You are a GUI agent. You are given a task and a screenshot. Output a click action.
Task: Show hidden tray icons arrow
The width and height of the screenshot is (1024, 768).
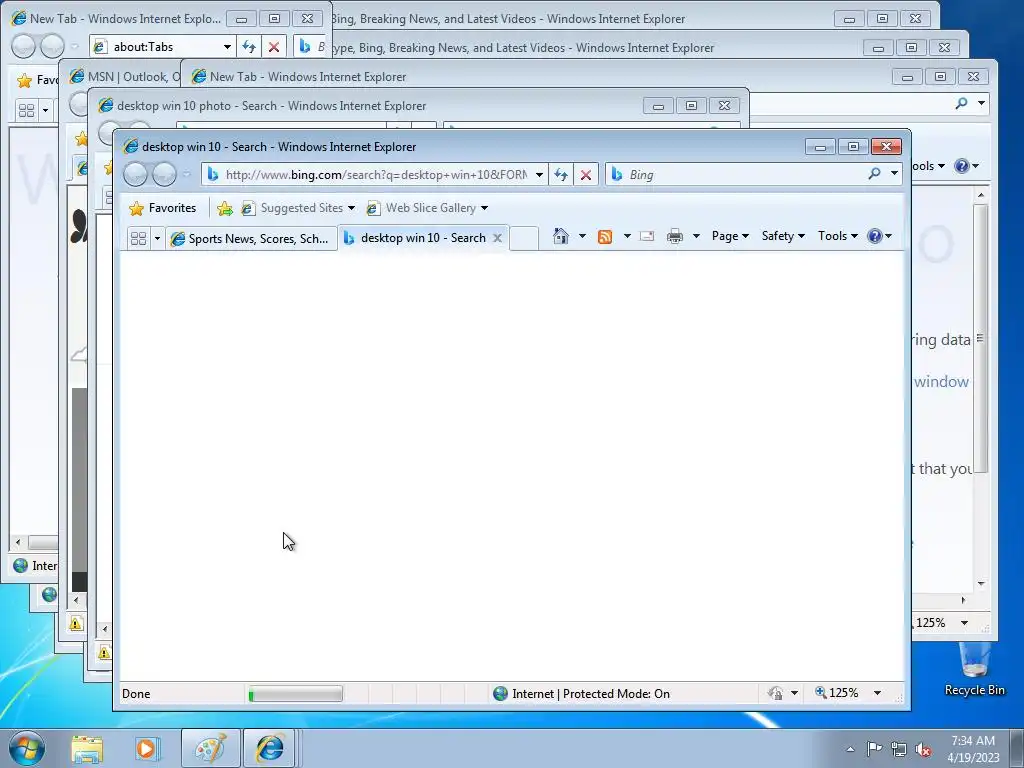(x=850, y=749)
